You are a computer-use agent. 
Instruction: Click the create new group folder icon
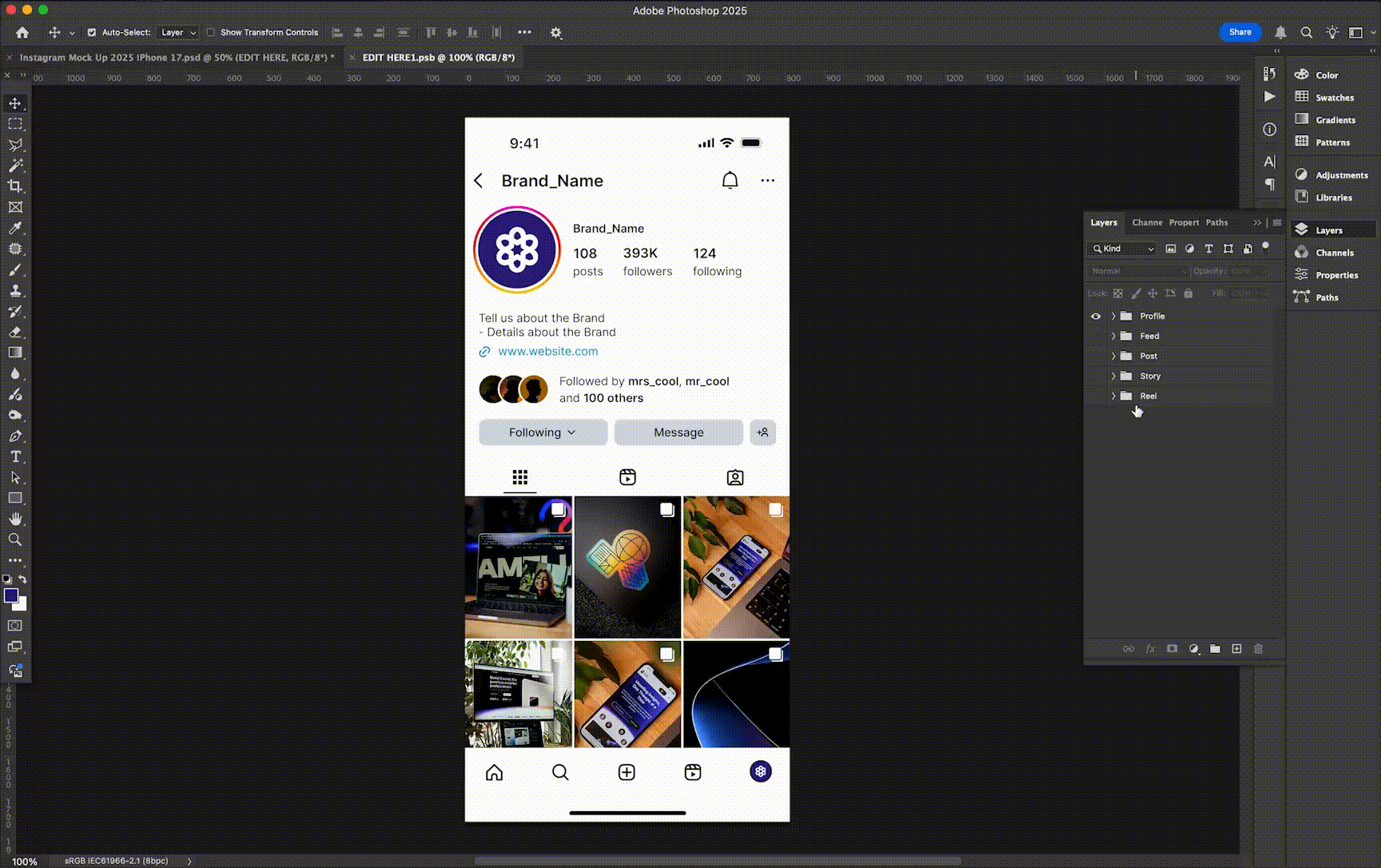(x=1215, y=649)
